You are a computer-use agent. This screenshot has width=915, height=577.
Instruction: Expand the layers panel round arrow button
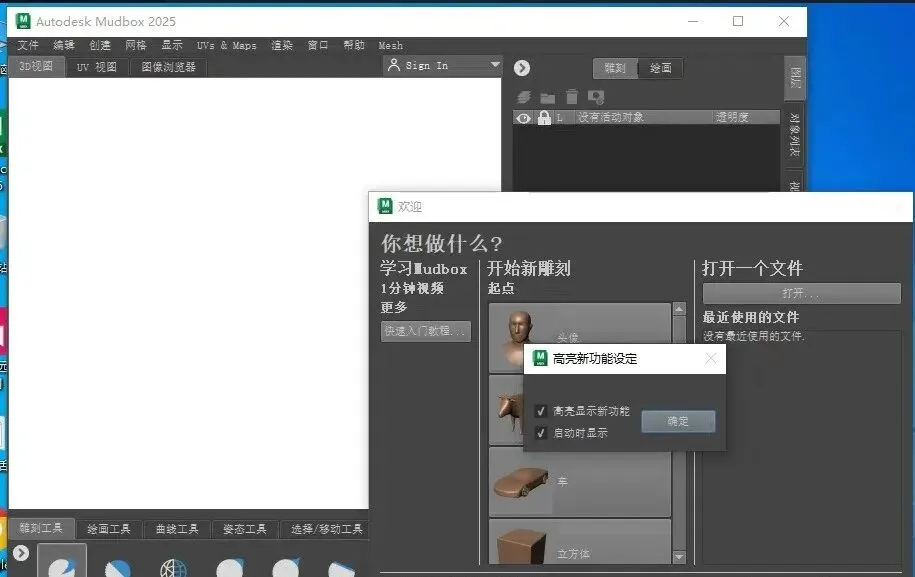pos(522,68)
